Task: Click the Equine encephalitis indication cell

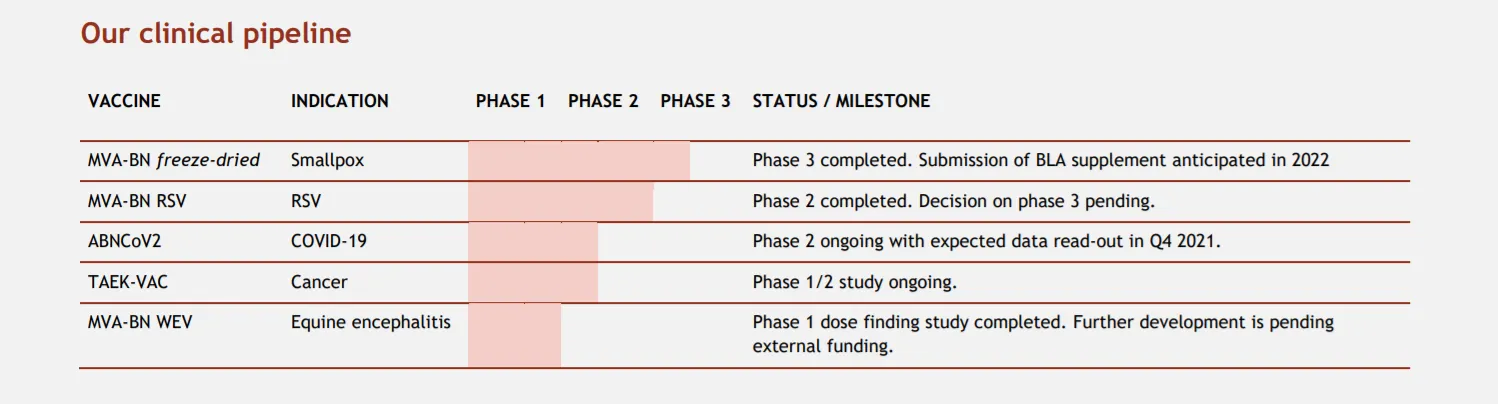Action: pyautogui.click(x=370, y=323)
